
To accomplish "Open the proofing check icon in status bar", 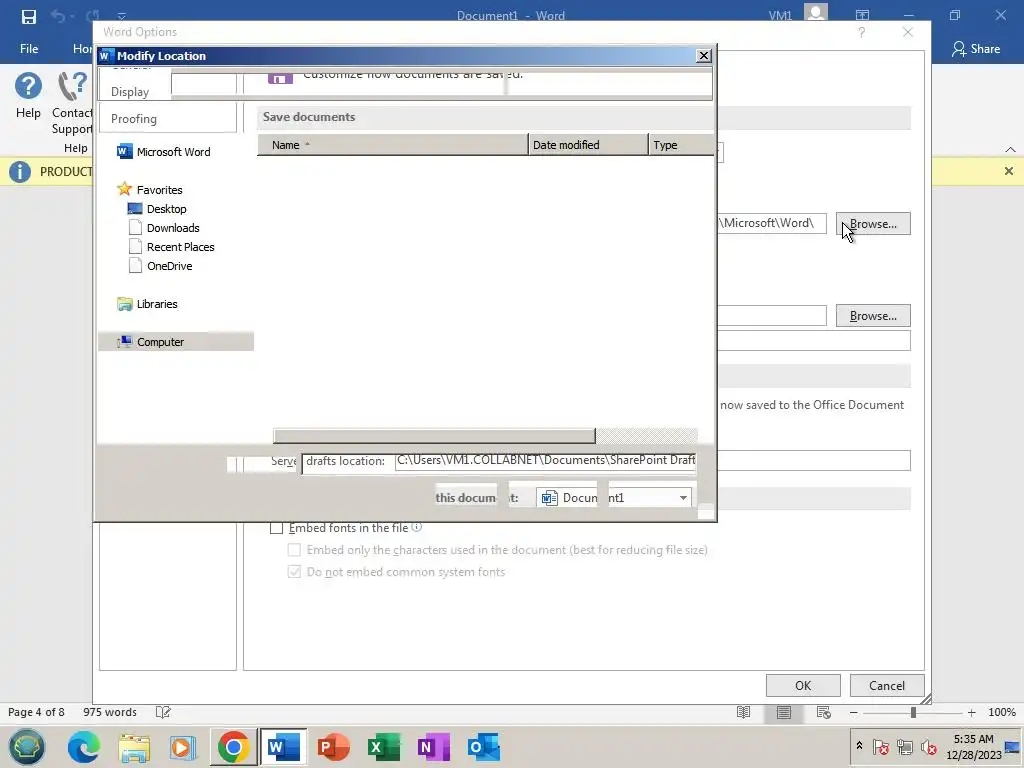I will 163,712.
